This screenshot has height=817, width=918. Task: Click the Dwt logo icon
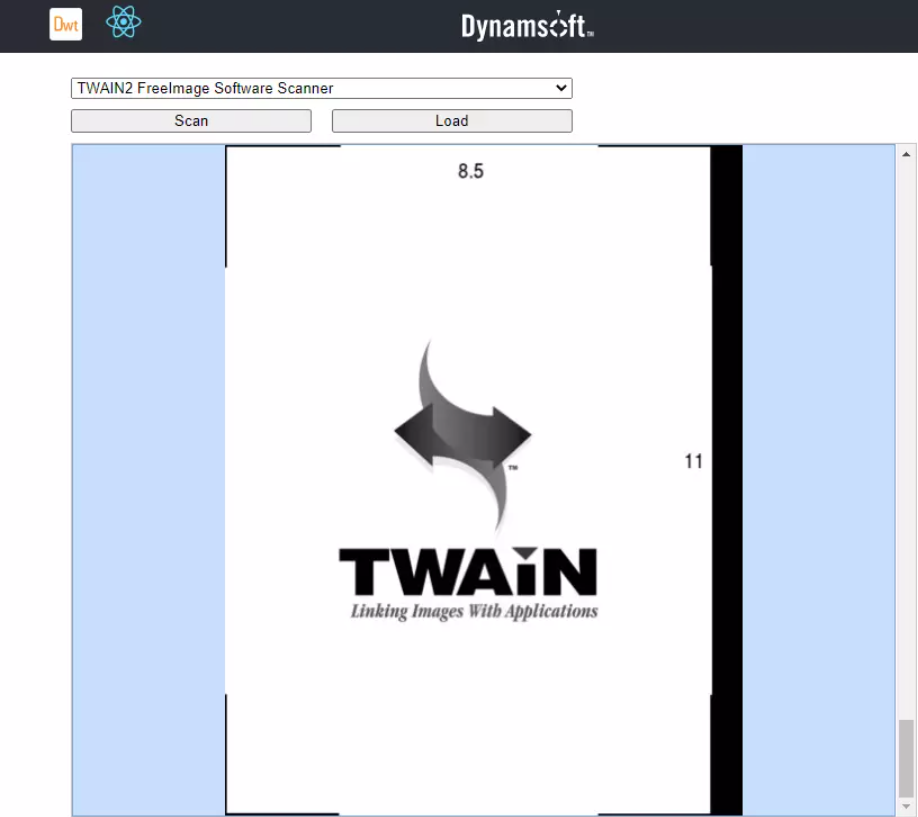66,24
